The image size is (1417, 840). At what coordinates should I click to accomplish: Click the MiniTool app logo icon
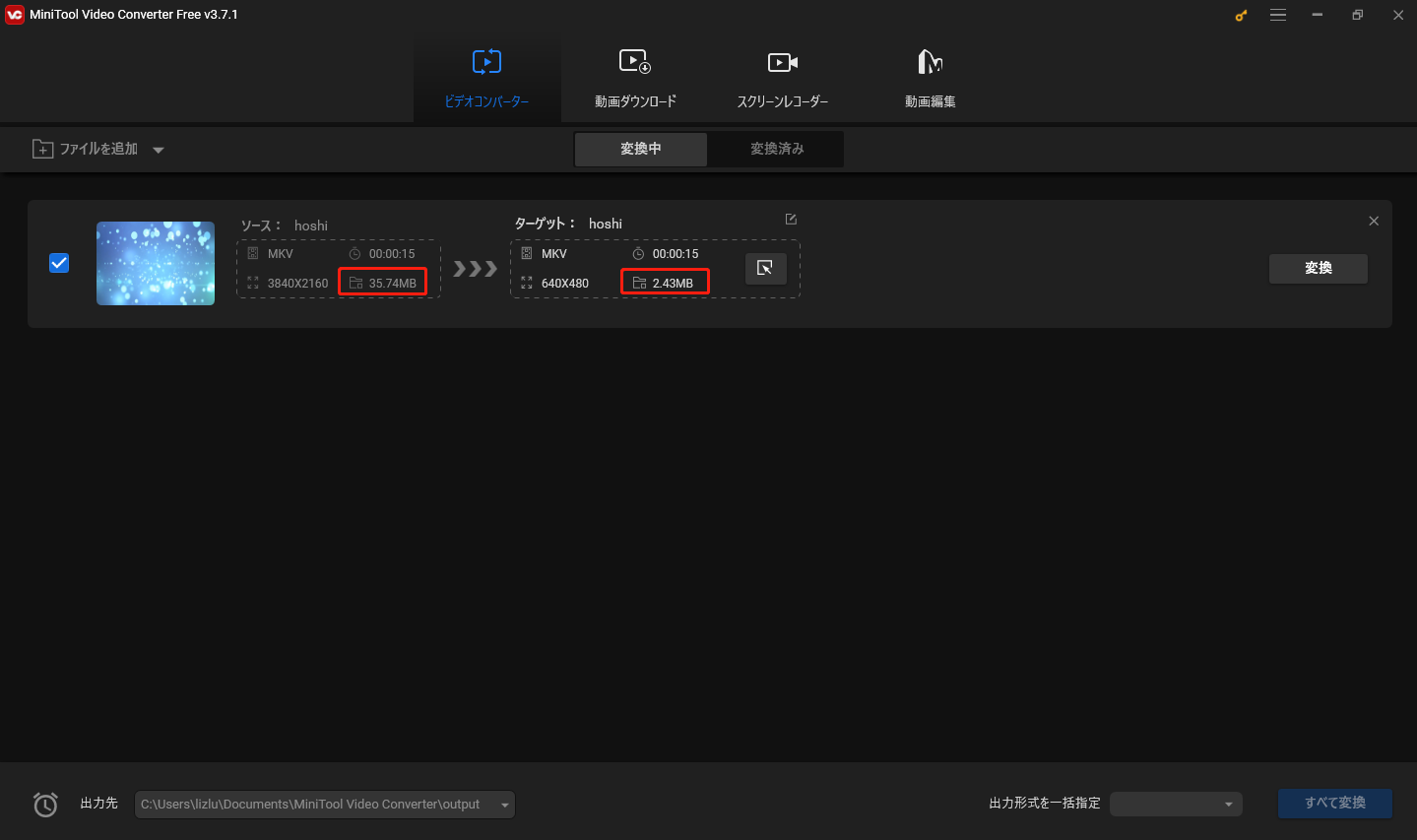15,15
